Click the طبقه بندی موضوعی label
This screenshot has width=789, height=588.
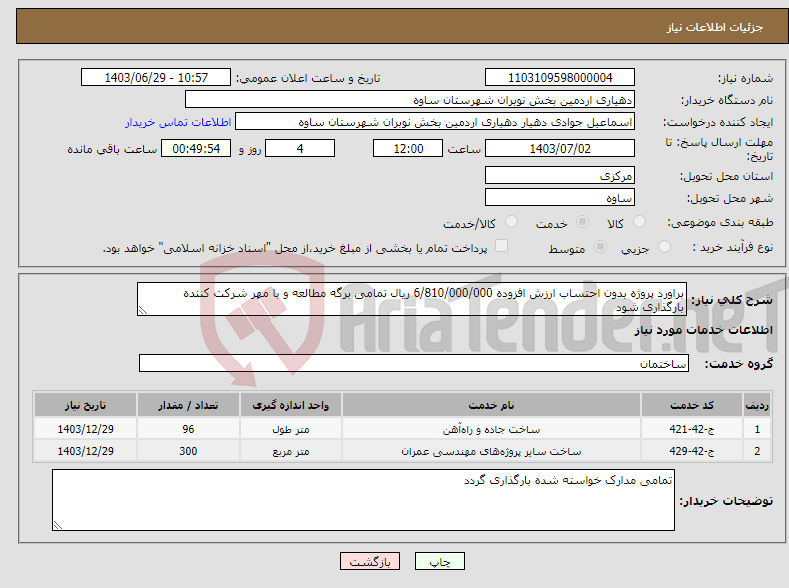720,222
